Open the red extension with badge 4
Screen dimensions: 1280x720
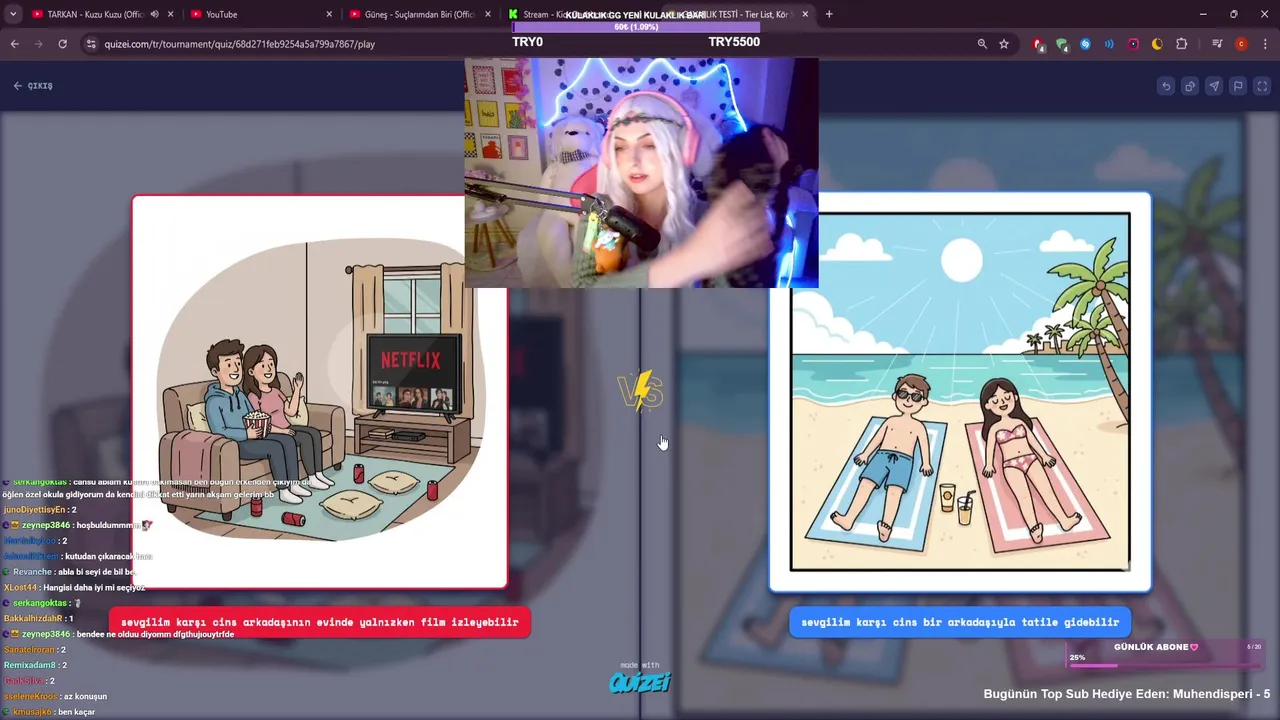click(x=1038, y=44)
